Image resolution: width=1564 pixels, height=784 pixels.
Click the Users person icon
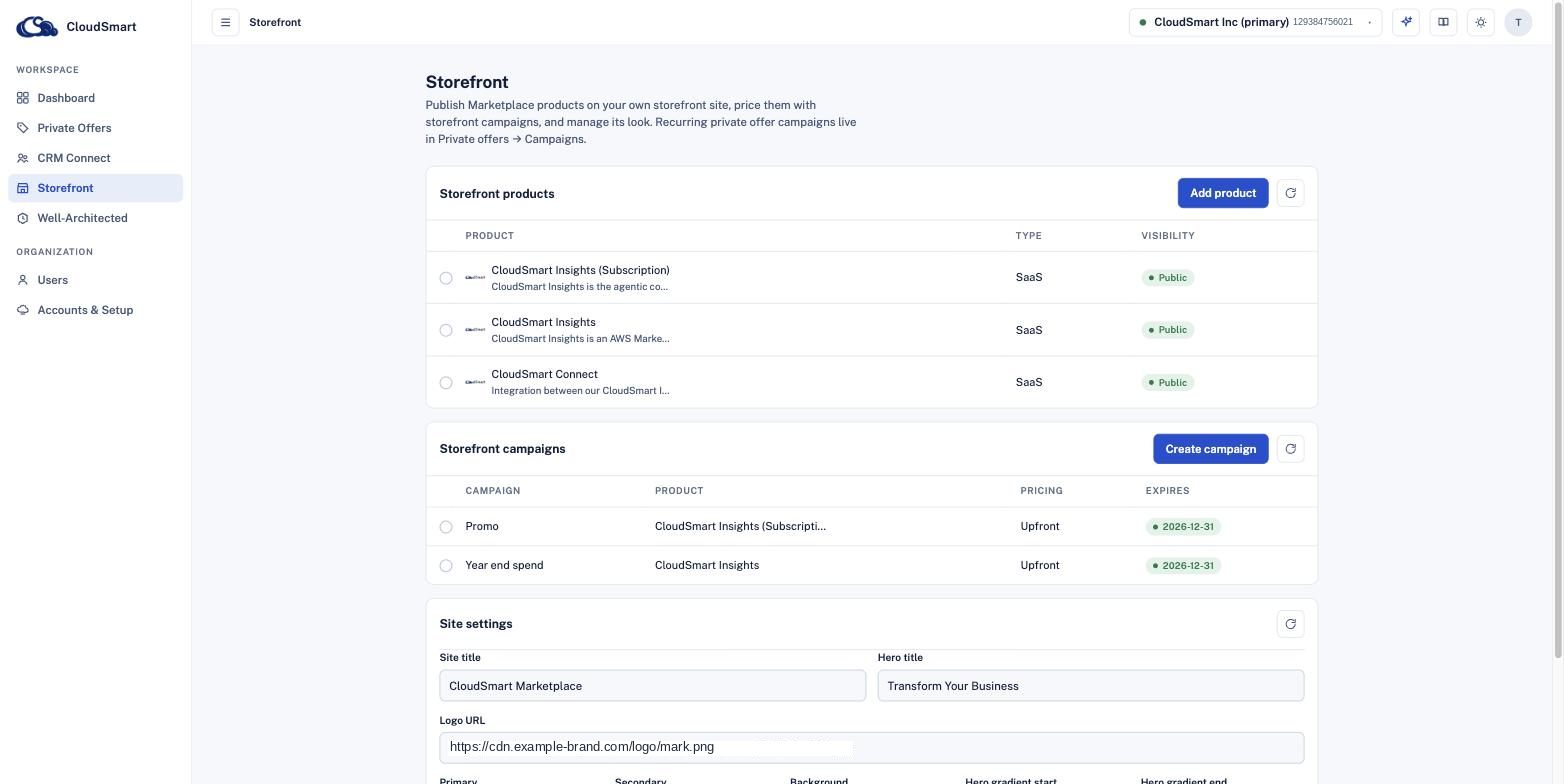(x=23, y=280)
